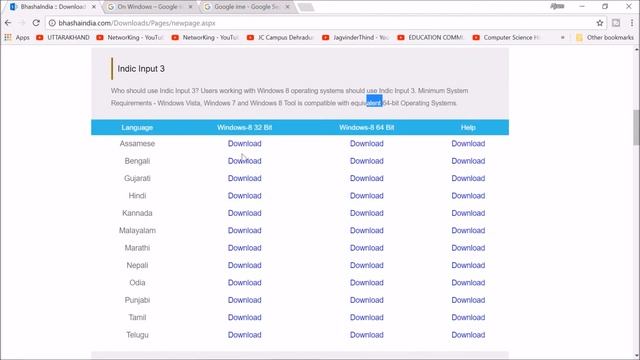Image resolution: width=640 pixels, height=360 pixels.
Task: Download Punjabi Windows-8 64 Bit
Action: (x=367, y=300)
